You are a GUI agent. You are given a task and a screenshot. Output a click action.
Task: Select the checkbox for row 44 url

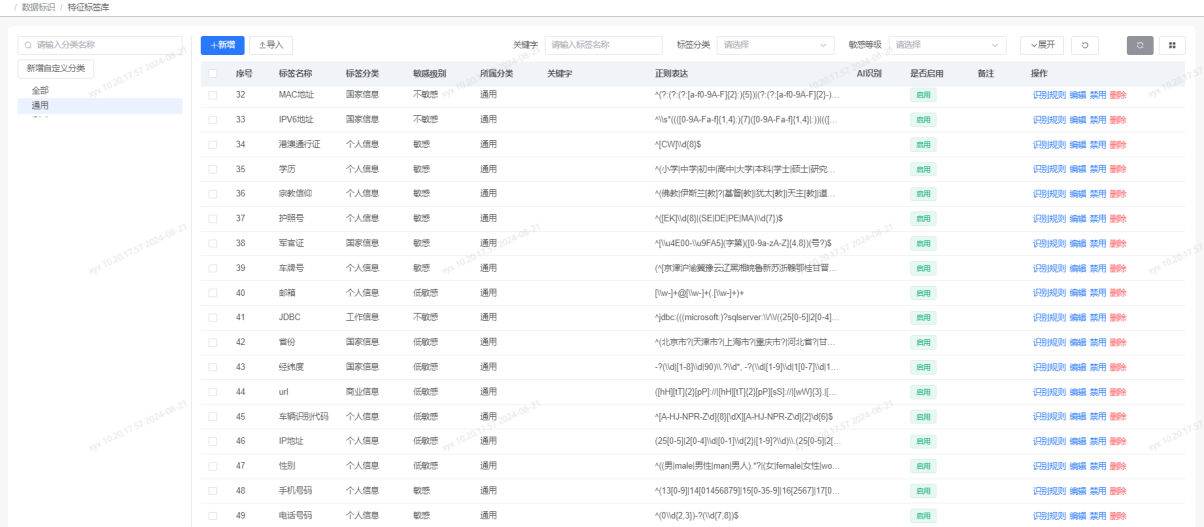click(x=213, y=392)
